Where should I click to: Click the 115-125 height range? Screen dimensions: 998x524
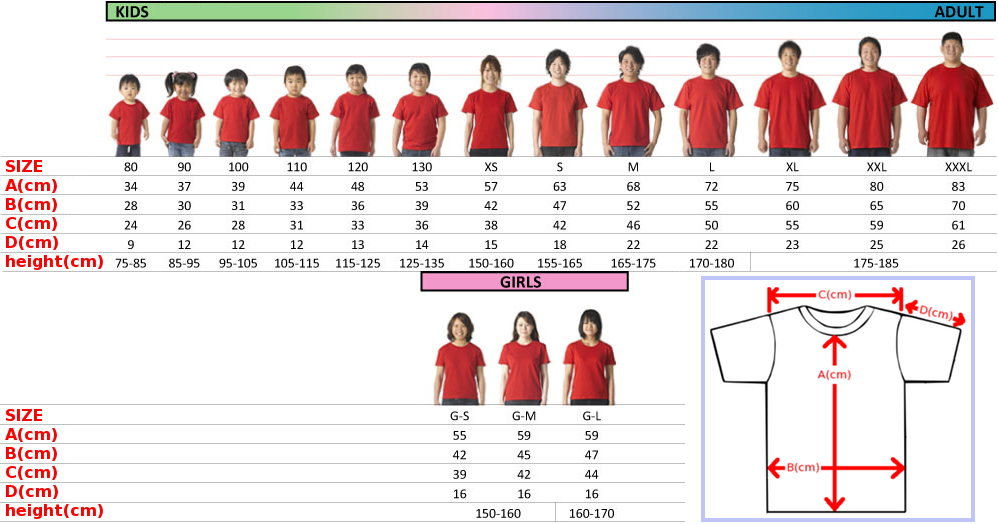pos(358,264)
